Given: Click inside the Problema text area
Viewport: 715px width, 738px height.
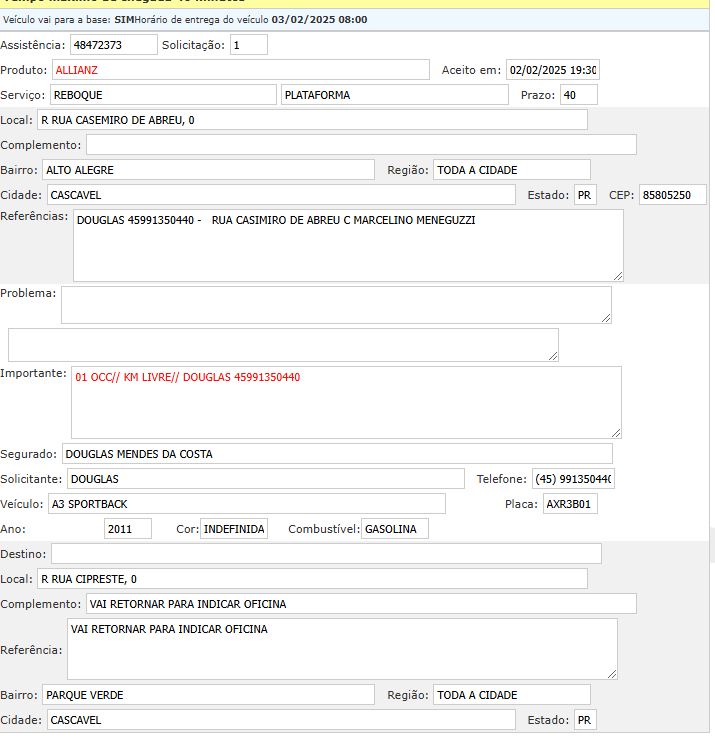Looking at the screenshot, I should [x=336, y=305].
